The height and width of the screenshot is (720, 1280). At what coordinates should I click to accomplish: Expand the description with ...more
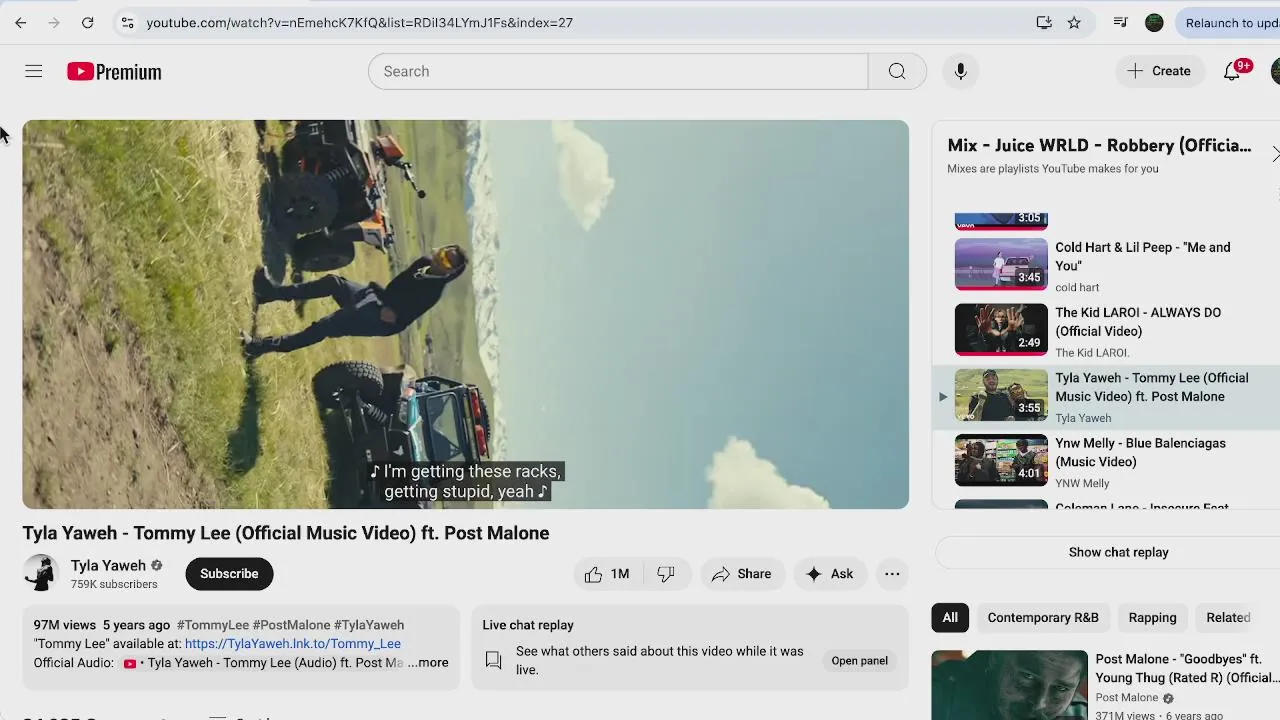click(428, 662)
